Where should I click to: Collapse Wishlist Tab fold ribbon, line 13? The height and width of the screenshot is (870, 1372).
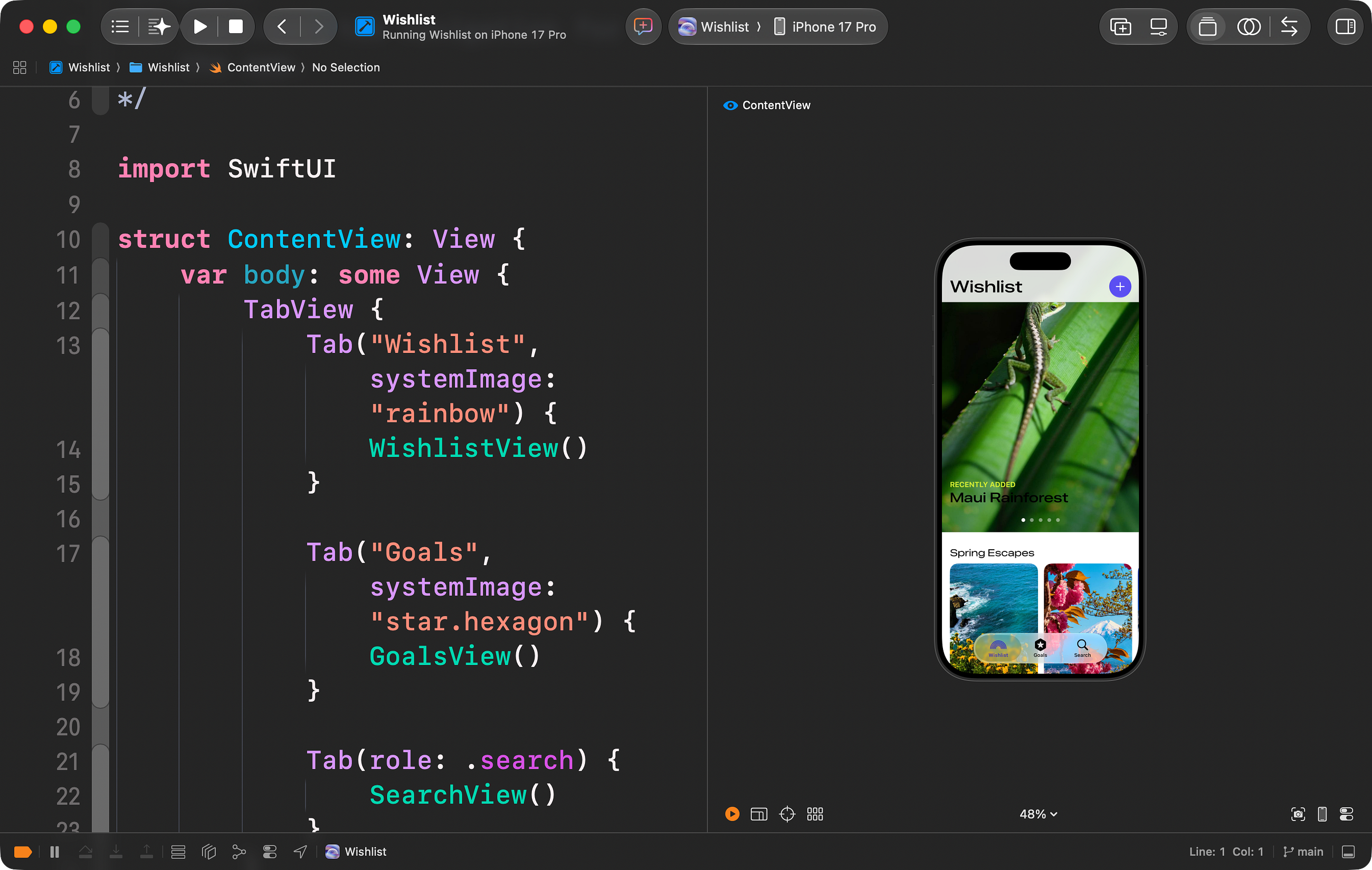pos(100,414)
